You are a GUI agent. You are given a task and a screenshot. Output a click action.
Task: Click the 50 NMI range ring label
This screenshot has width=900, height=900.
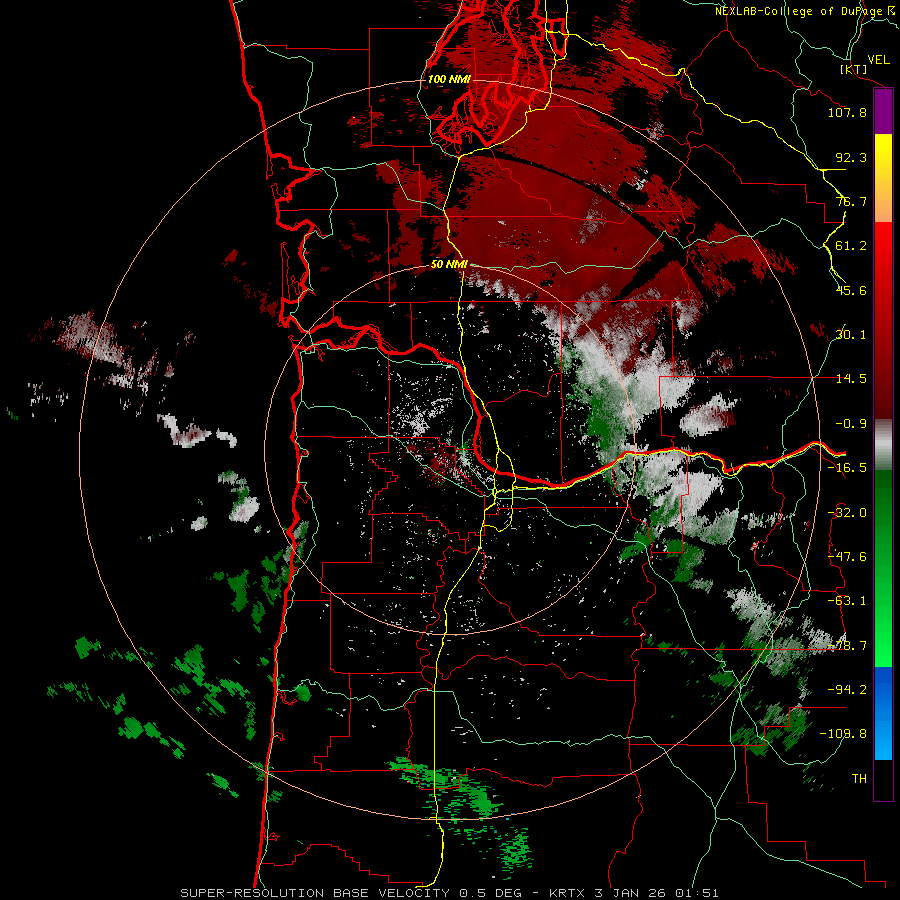point(449,264)
